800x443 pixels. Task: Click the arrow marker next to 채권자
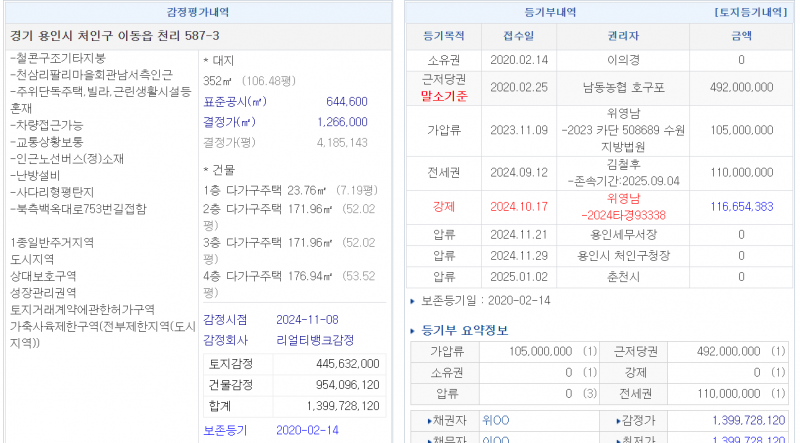pyautogui.click(x=430, y=421)
